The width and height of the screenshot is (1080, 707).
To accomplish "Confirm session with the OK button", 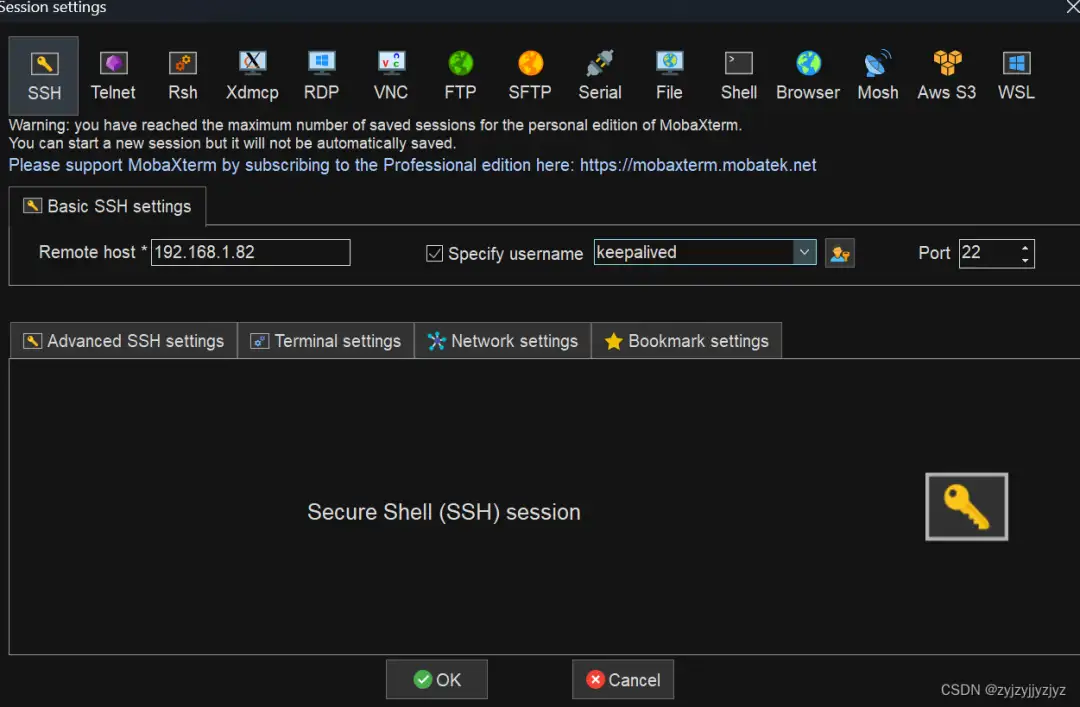I will coord(437,679).
